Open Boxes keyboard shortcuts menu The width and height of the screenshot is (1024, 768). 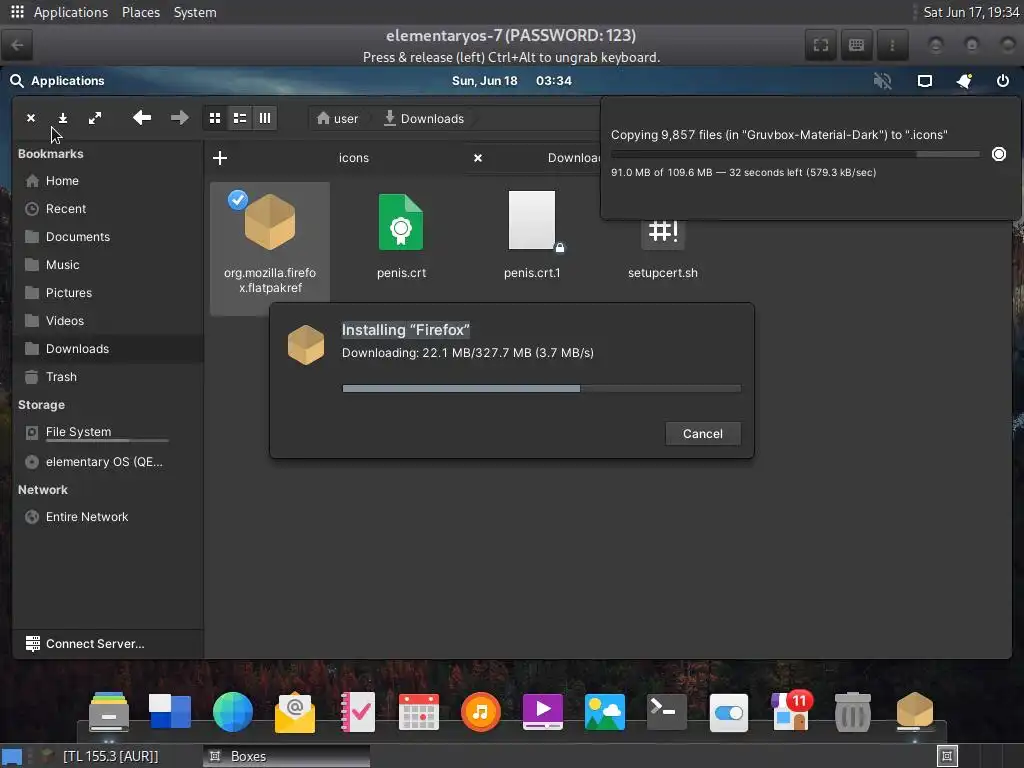(x=856, y=45)
